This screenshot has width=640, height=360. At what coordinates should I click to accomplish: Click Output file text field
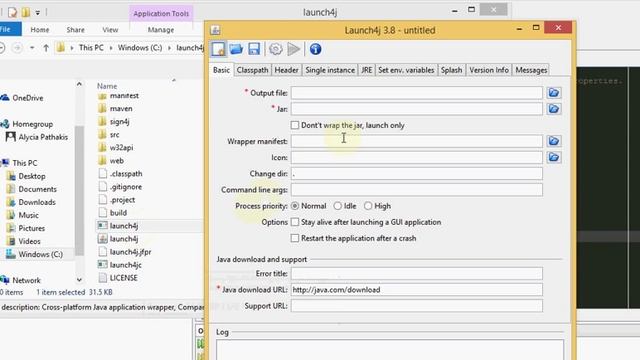click(x=417, y=93)
